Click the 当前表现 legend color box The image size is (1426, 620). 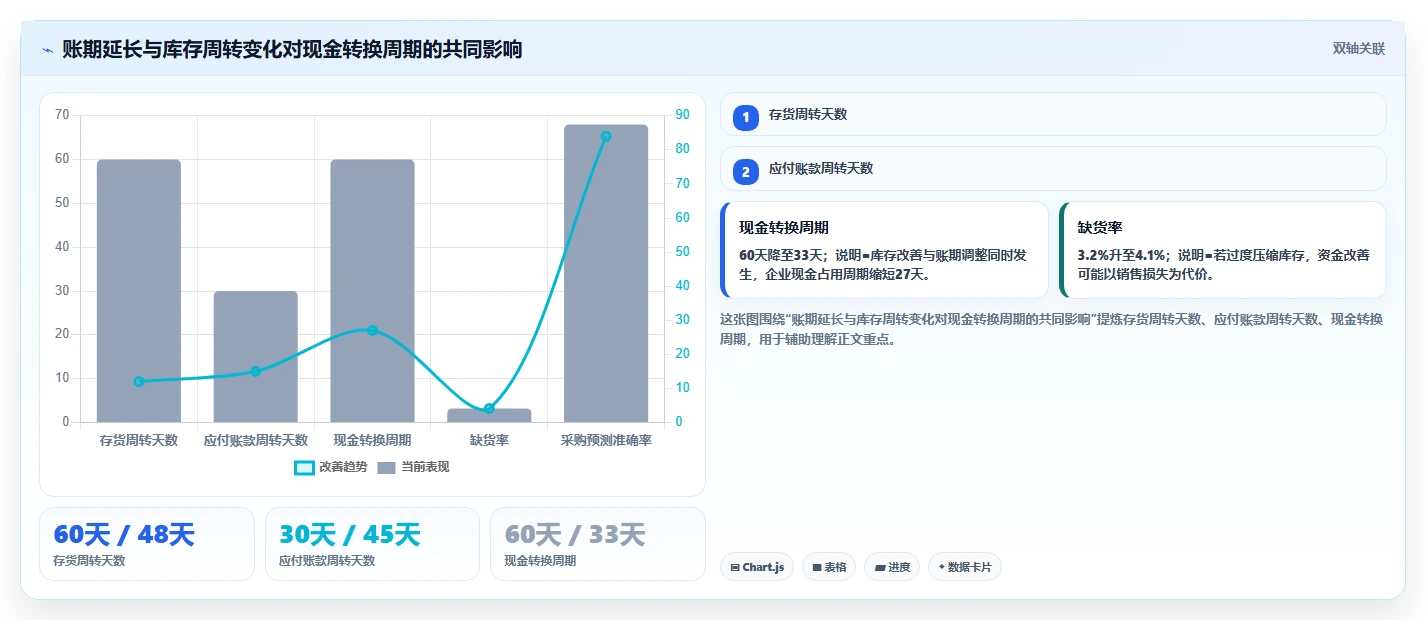(387, 467)
